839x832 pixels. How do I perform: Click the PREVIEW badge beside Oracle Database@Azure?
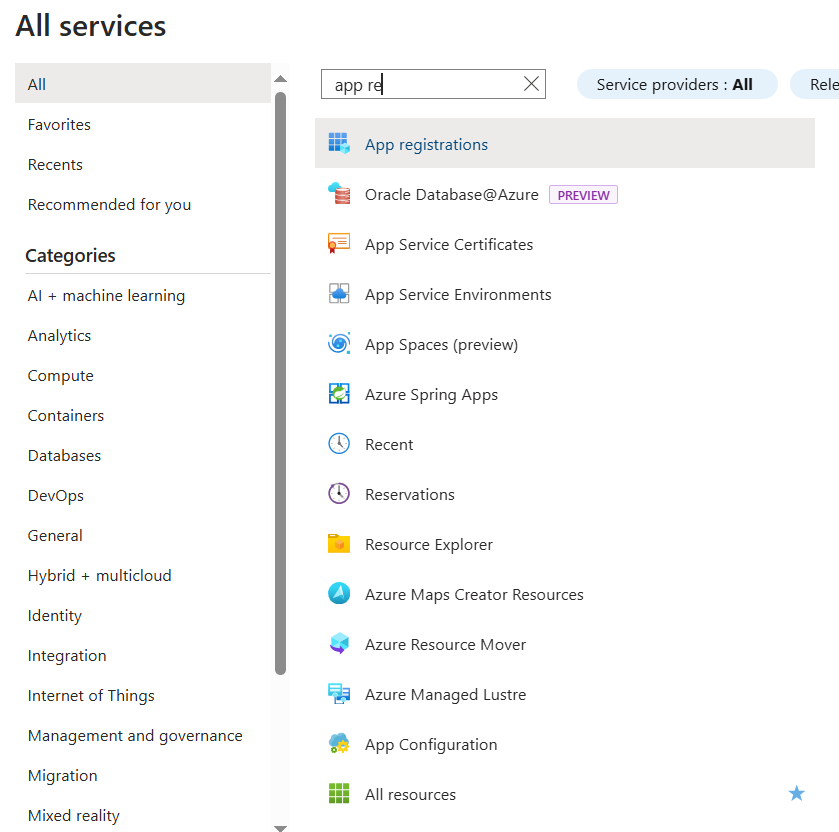pyautogui.click(x=583, y=195)
